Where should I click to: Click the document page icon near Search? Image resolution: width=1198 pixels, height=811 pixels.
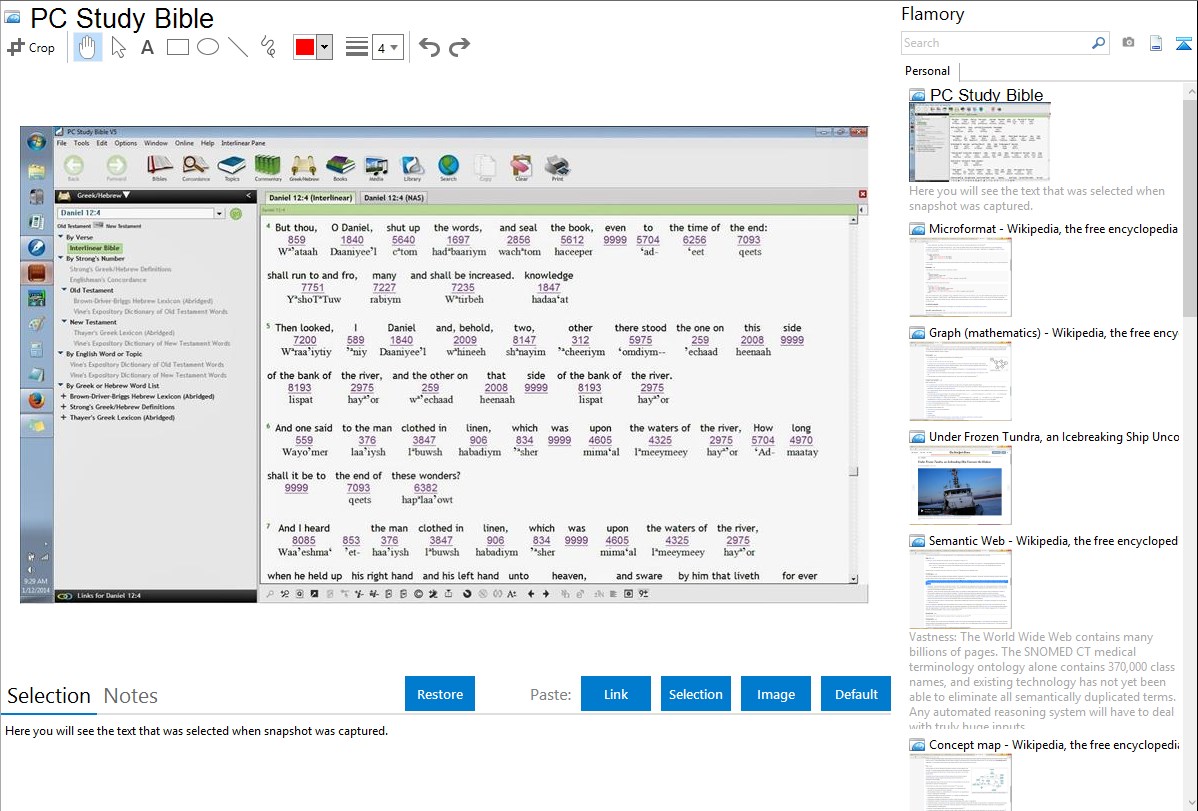pos(1156,44)
